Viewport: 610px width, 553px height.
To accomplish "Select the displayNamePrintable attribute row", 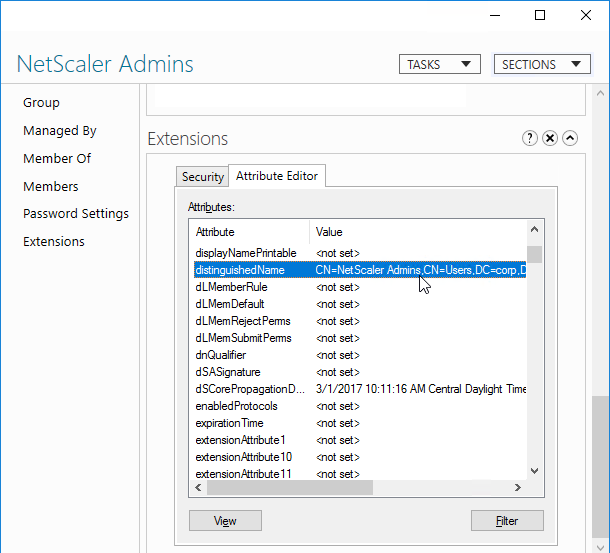I will [x=360, y=253].
